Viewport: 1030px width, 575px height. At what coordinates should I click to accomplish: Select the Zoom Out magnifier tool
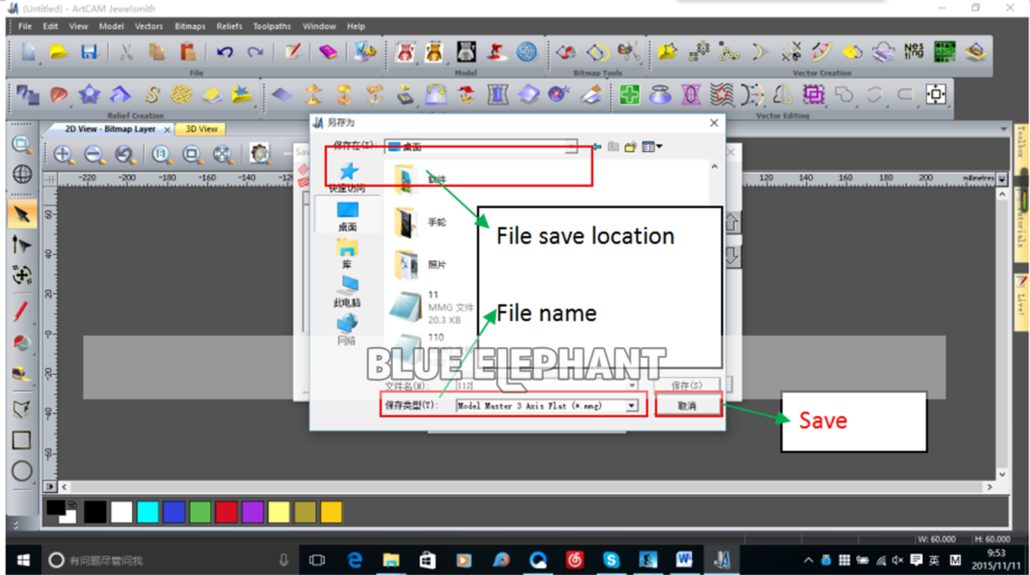click(94, 154)
